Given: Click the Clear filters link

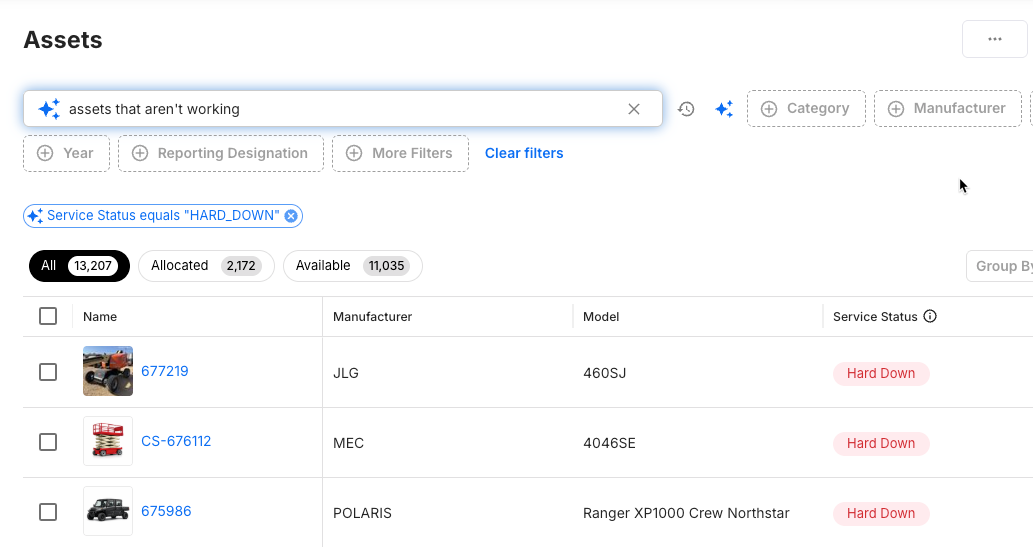Looking at the screenshot, I should click(x=524, y=153).
